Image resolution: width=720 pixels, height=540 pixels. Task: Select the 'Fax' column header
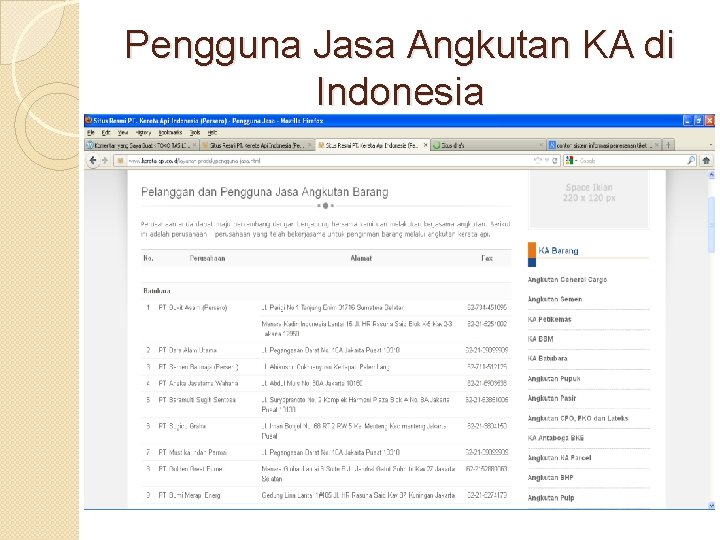tap(487, 258)
